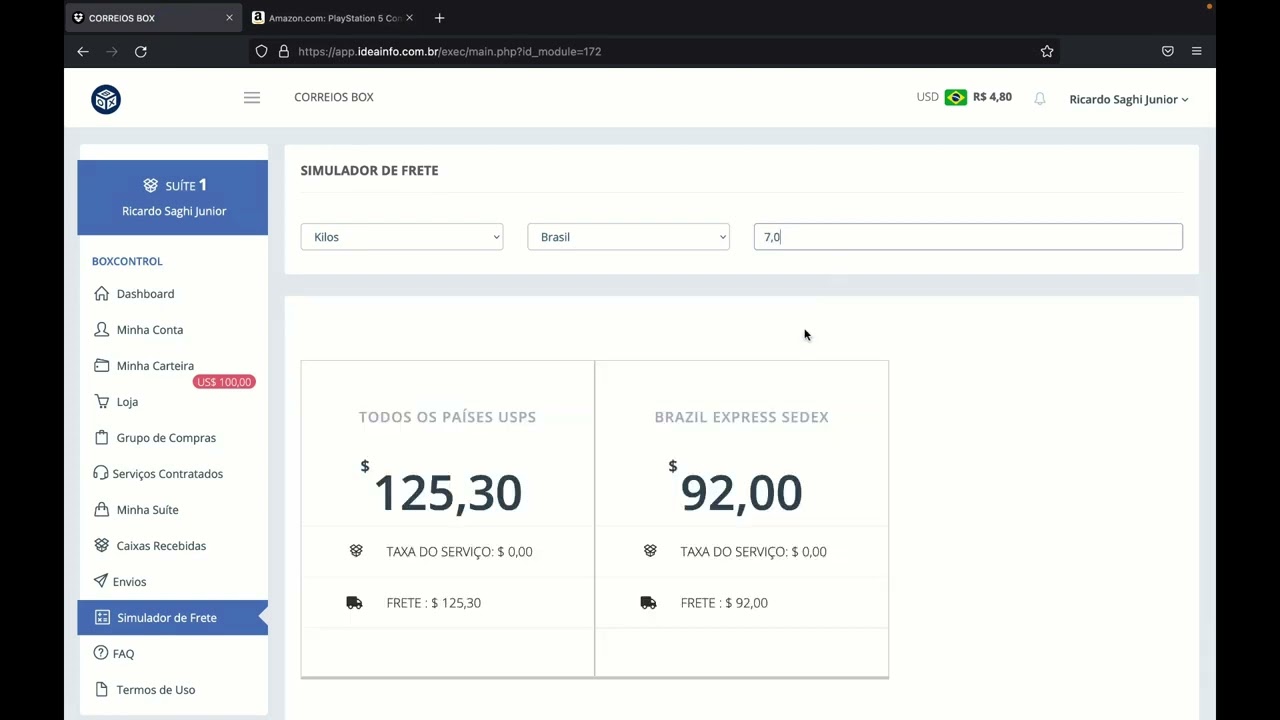The height and width of the screenshot is (720, 1280).
Task: Click the Correios Box logo icon
Action: 106,99
